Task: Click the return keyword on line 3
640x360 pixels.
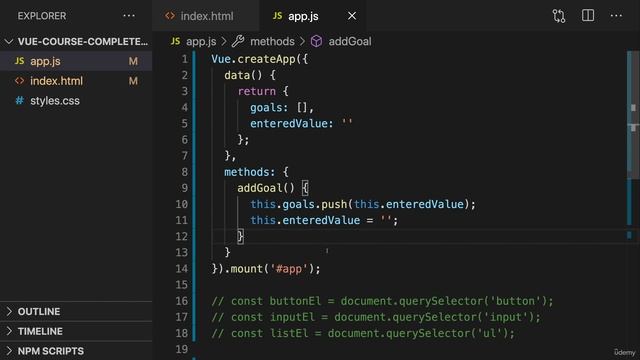Action: click(256, 91)
